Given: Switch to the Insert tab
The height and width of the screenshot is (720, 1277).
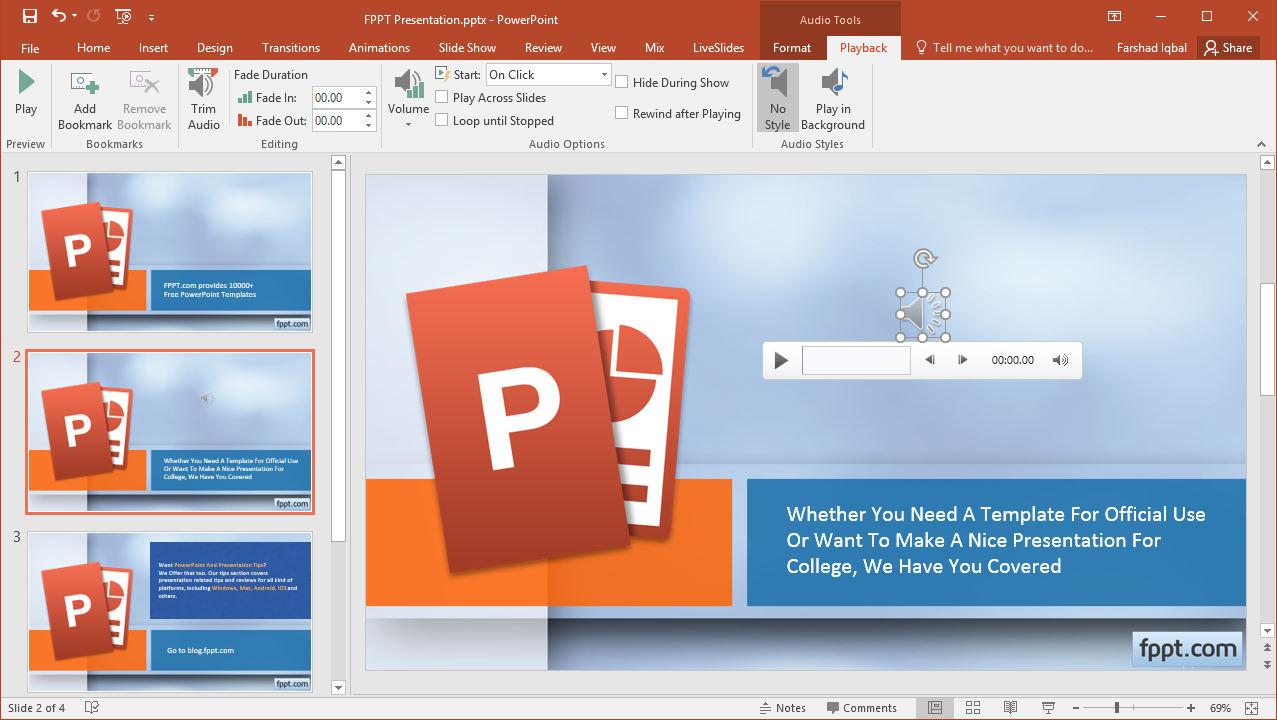Looking at the screenshot, I should click(153, 48).
